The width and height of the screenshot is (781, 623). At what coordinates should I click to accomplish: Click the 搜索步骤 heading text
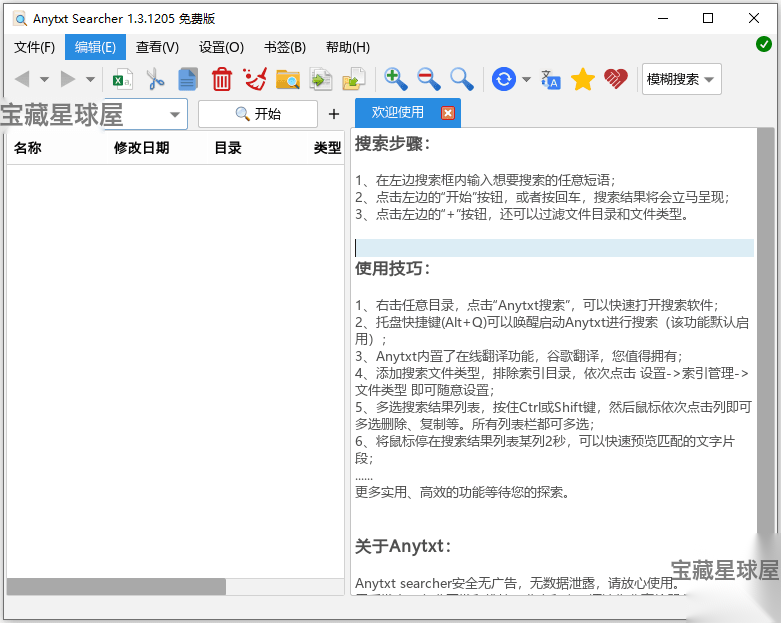[x=392, y=144]
